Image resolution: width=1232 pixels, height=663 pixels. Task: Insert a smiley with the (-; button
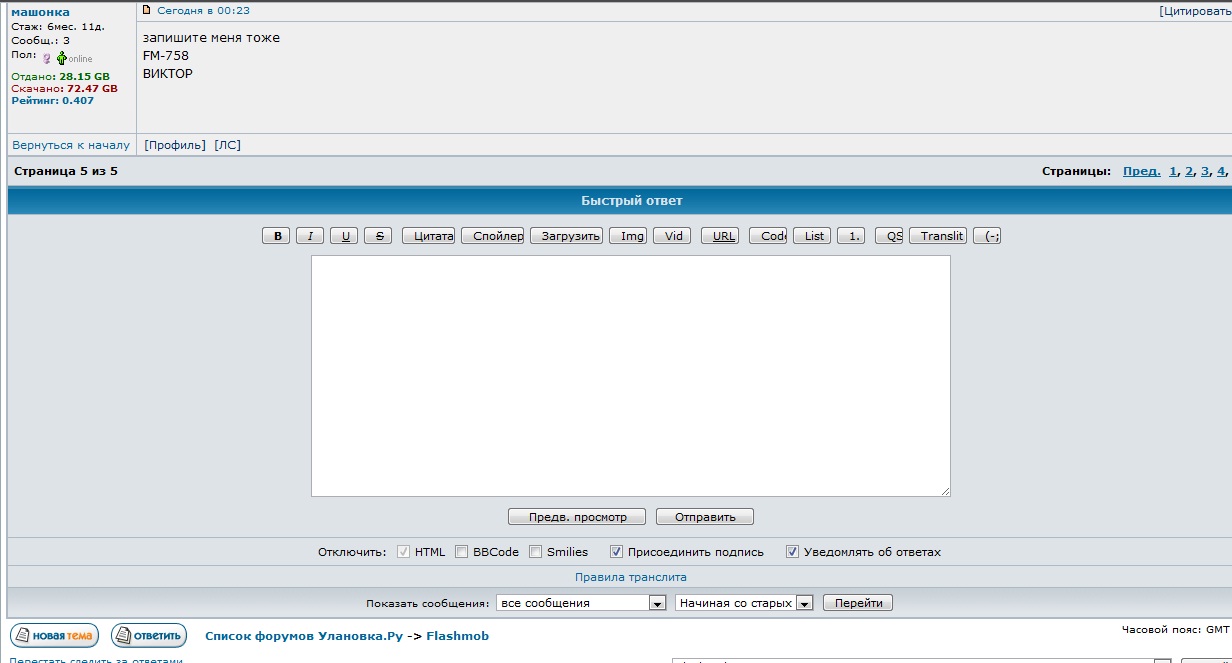coord(987,236)
